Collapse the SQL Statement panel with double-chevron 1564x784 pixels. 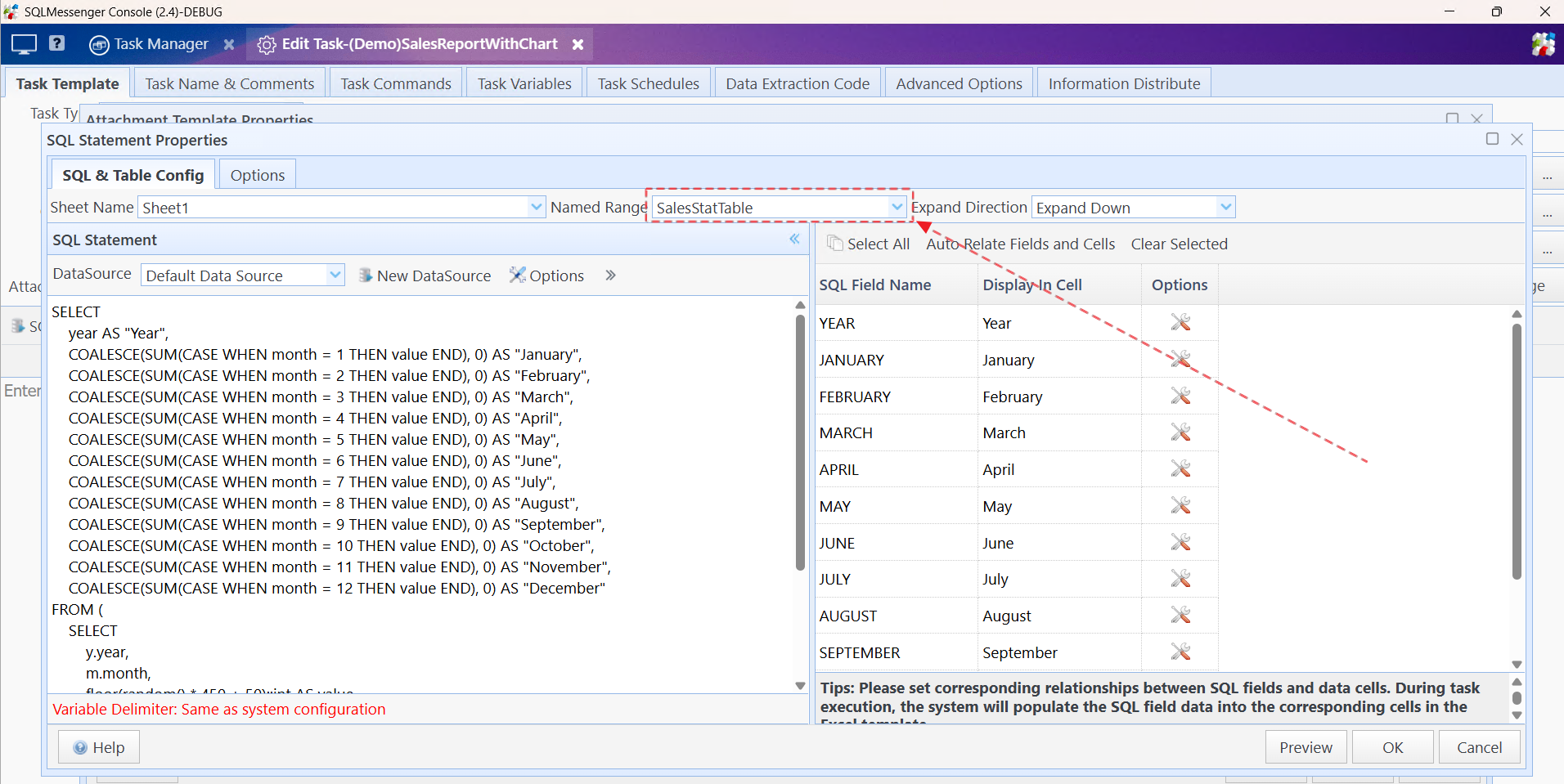tap(794, 239)
